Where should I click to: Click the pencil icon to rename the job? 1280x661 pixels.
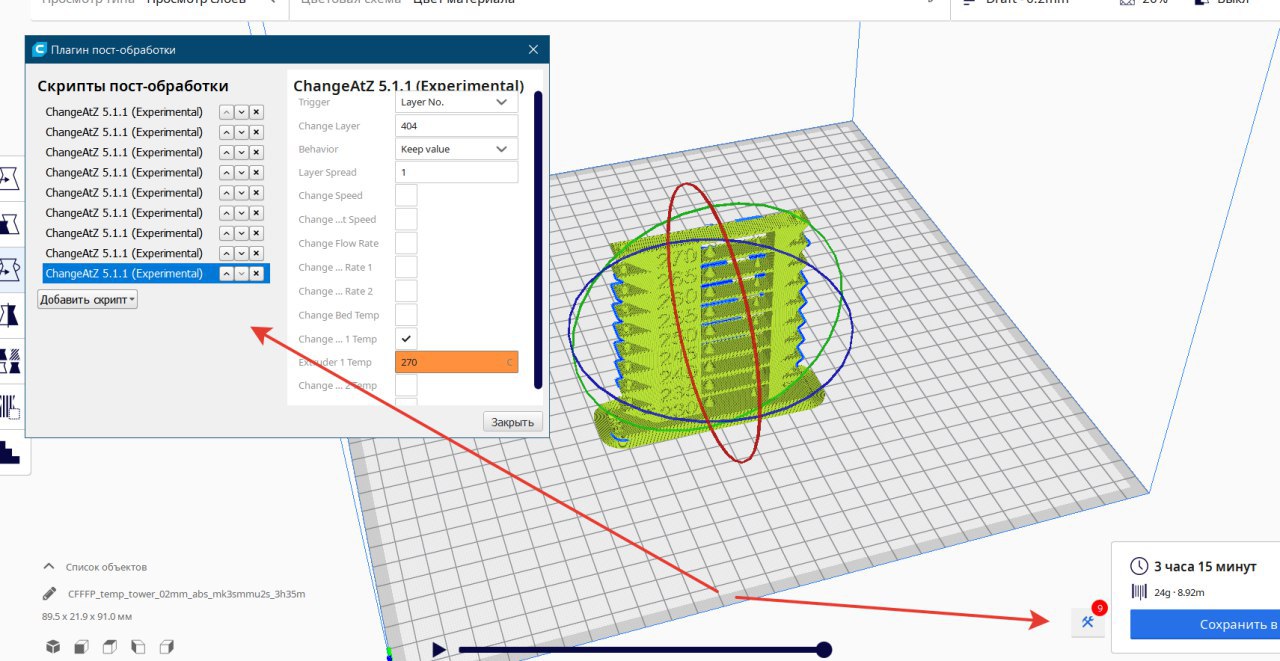click(50, 594)
